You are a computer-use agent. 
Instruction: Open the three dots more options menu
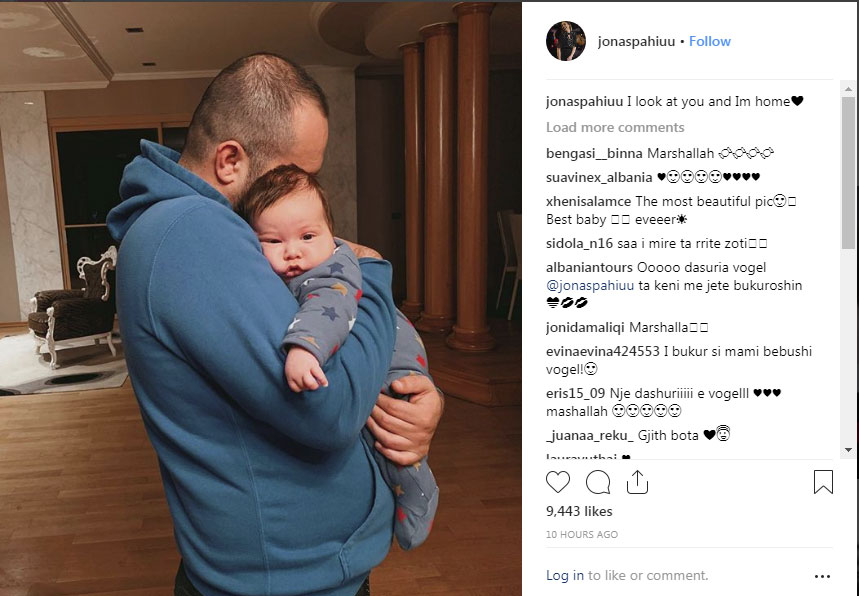[x=822, y=576]
